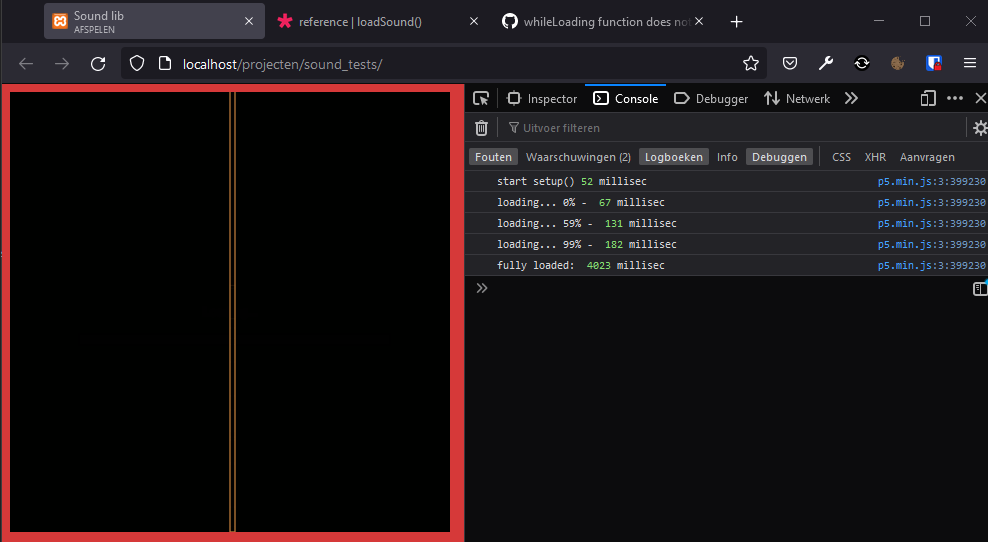Activate the element picker tool

click(x=481, y=99)
